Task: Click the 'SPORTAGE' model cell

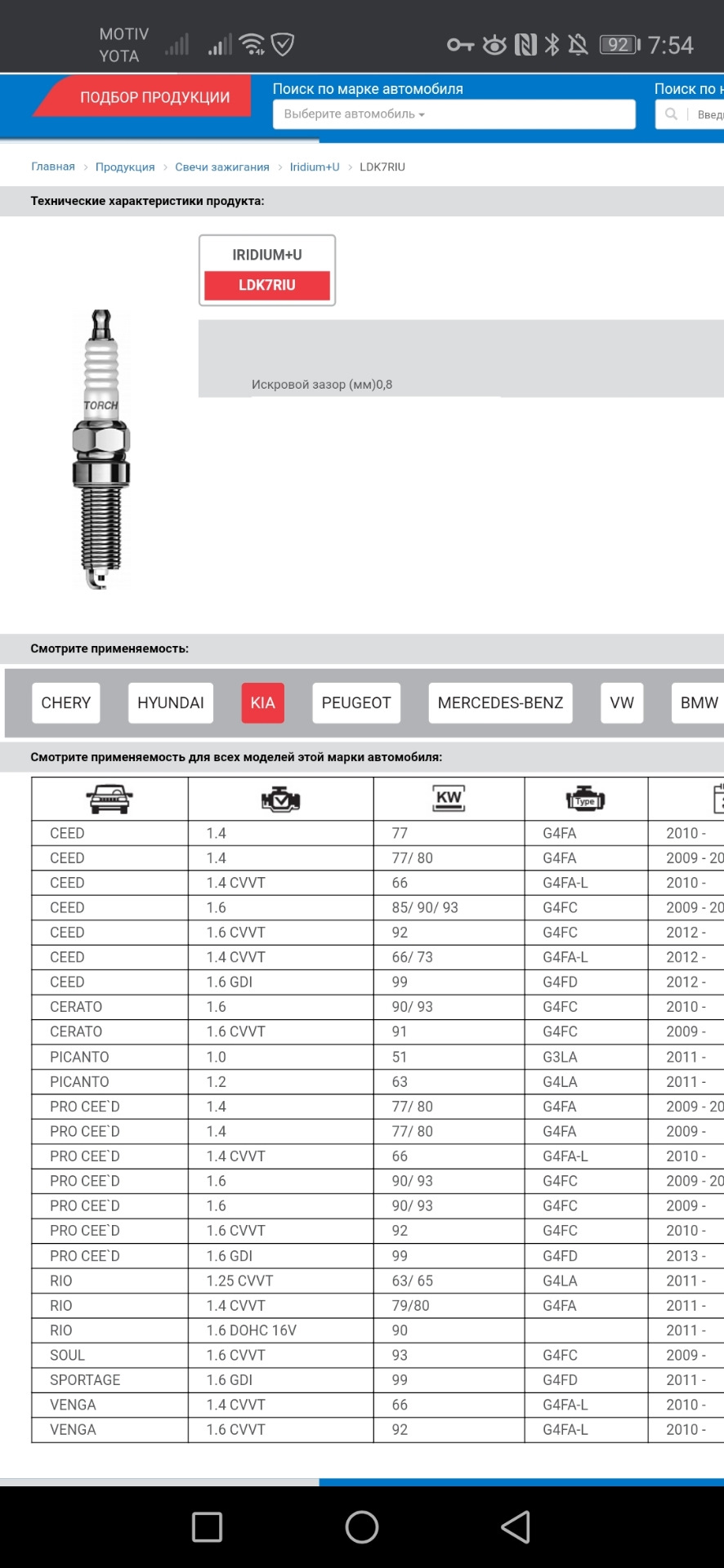Action: tap(109, 1380)
